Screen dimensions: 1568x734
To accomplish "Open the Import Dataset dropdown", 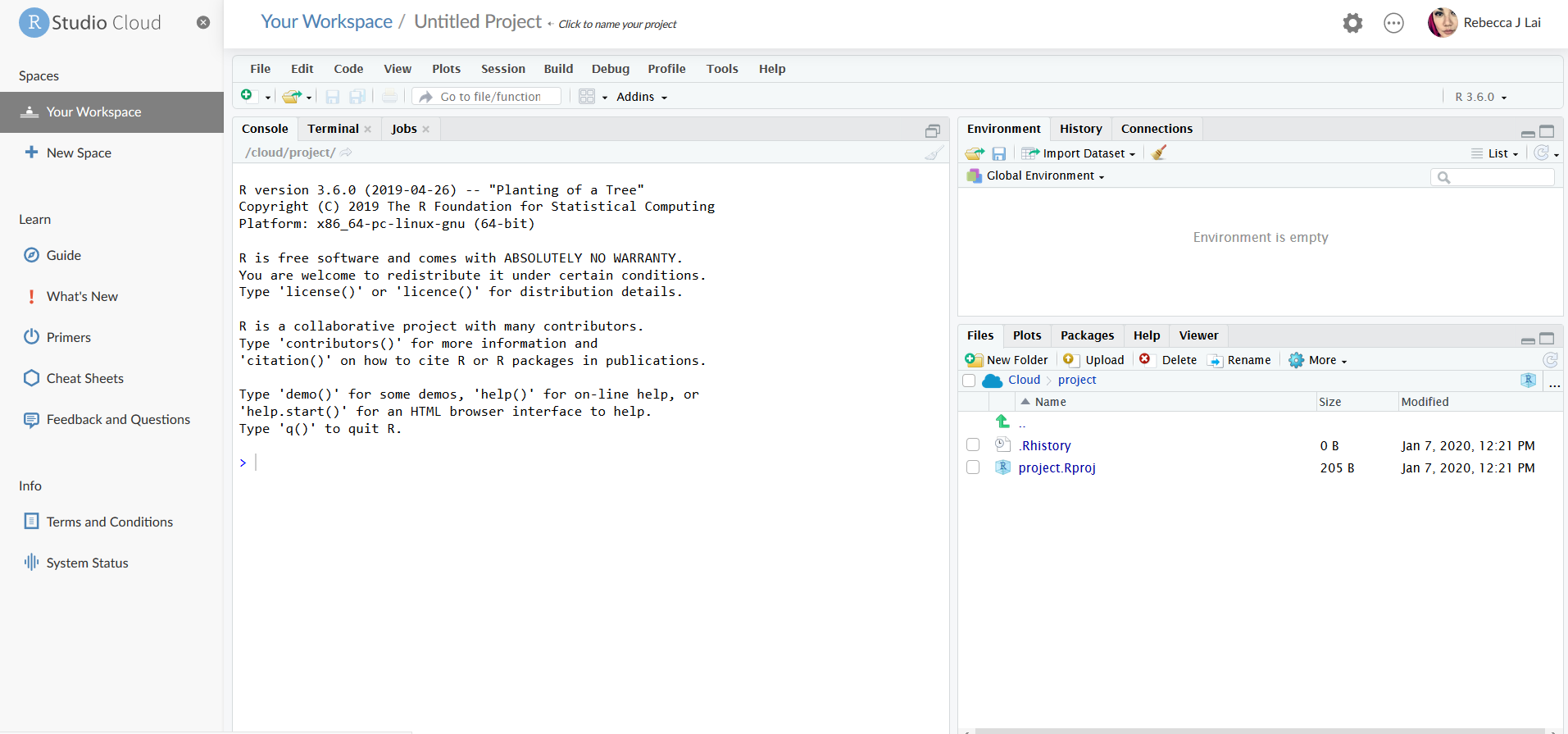I will point(1079,153).
